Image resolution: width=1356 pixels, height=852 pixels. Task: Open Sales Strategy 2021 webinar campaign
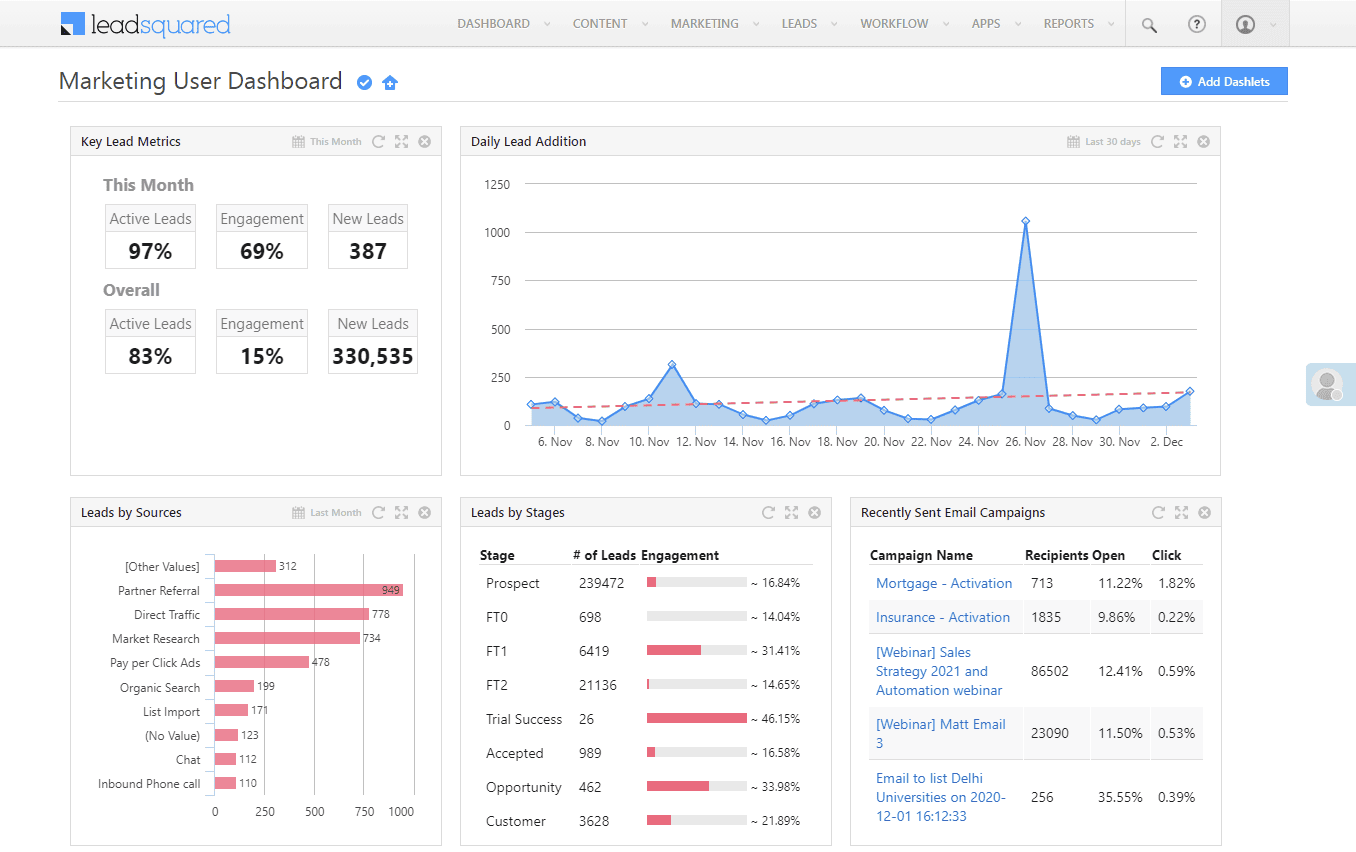pyautogui.click(x=939, y=671)
